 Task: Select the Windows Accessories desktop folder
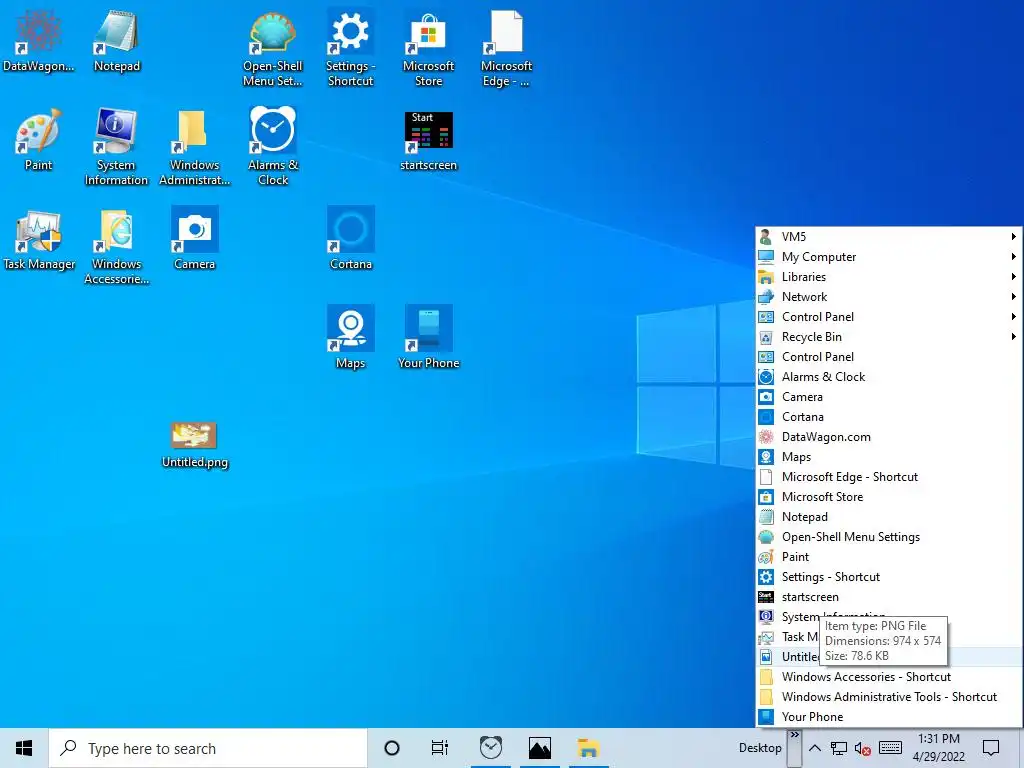116,247
